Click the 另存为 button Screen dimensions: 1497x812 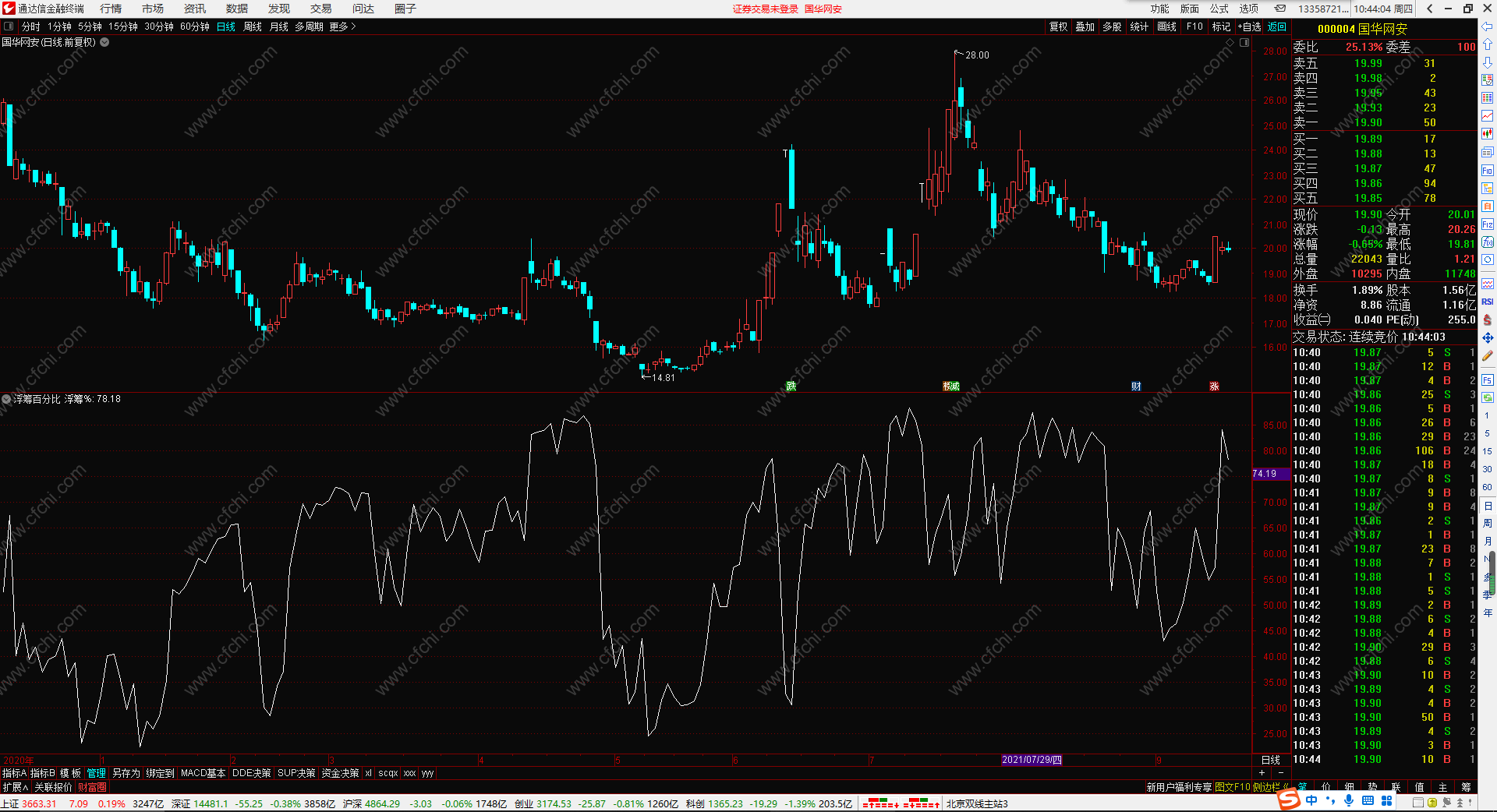[126, 773]
